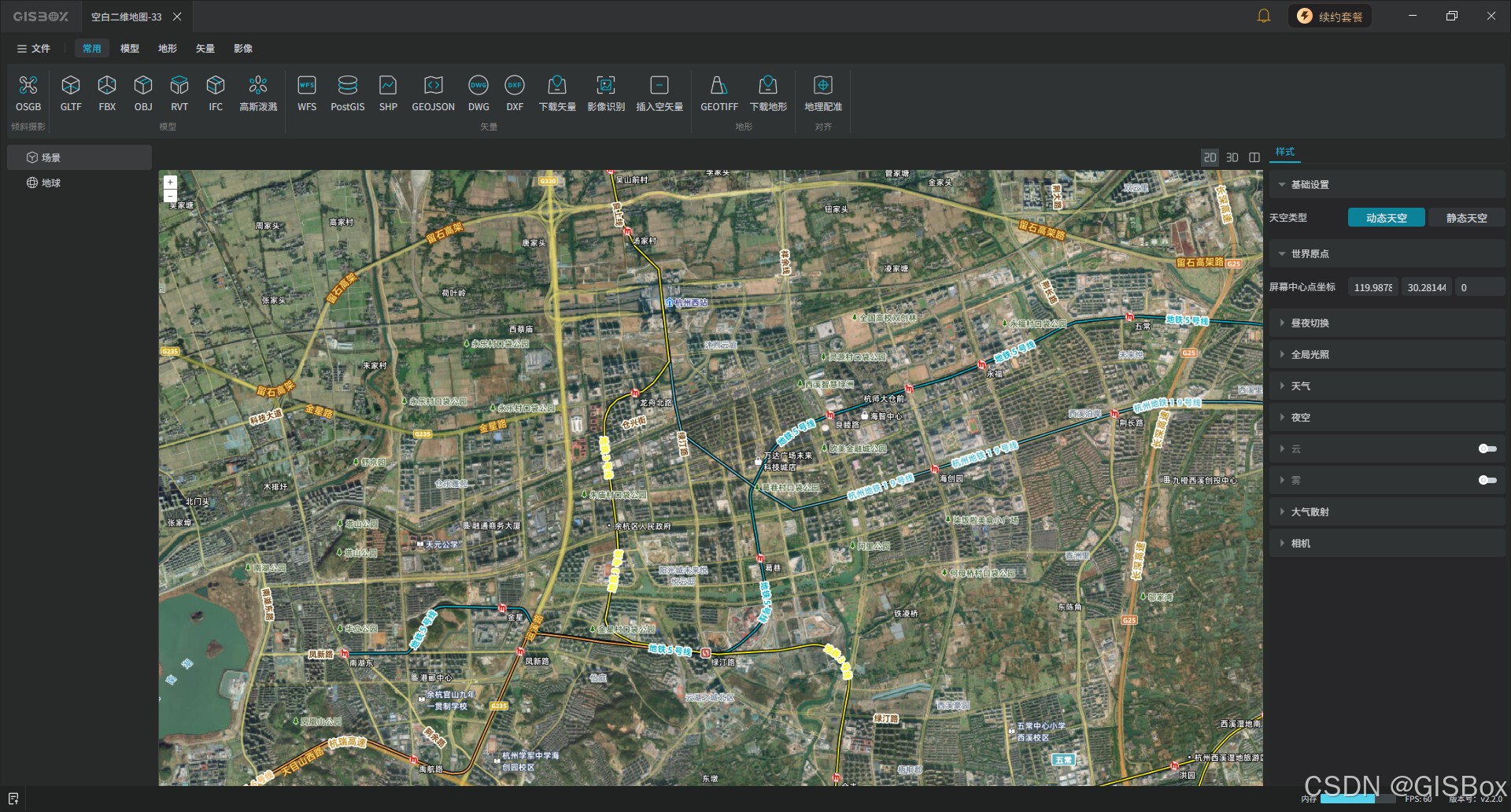Screen dimensions: 1511x812
Task: Launch the 影像识别 image recognition tool
Action: pyautogui.click(x=606, y=93)
